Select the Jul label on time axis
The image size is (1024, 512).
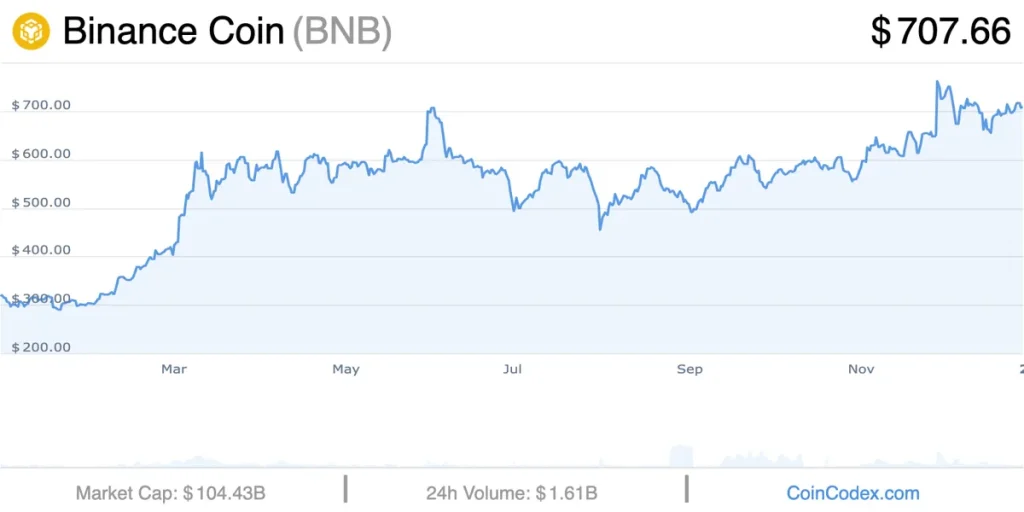512,370
